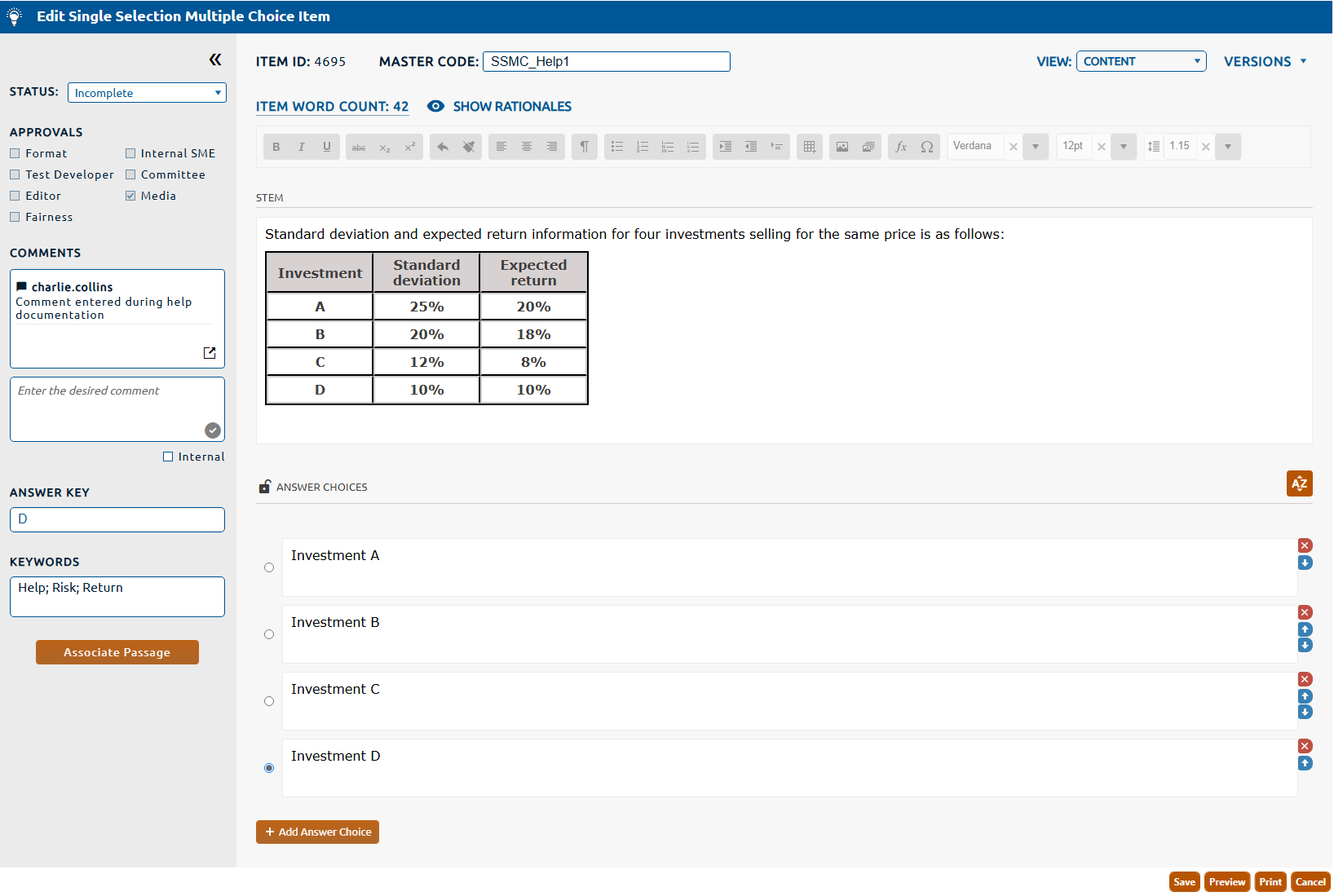Open the Versions menu
The height and width of the screenshot is (896, 1334).
tap(1265, 61)
